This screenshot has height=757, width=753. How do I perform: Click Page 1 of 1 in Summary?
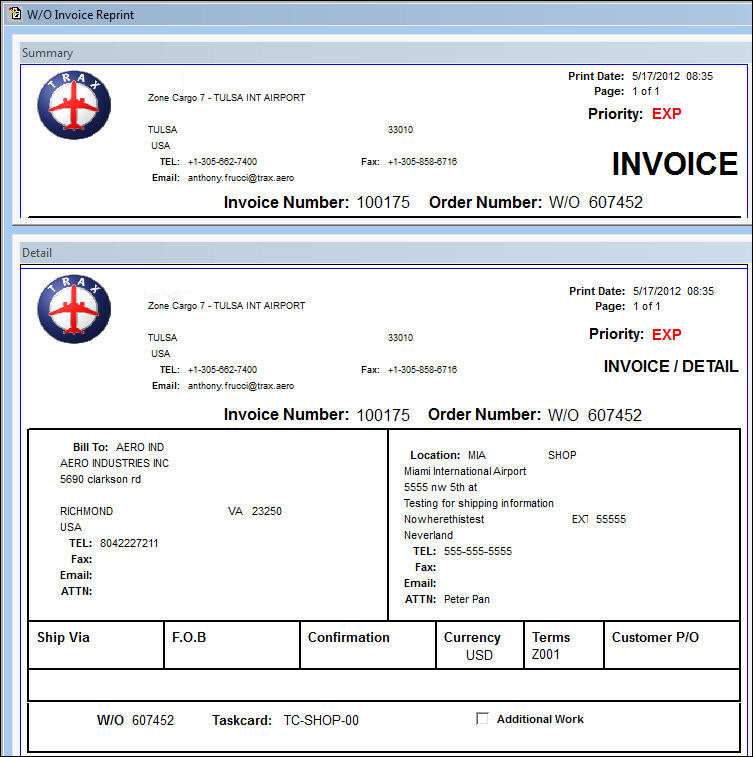tap(627, 91)
